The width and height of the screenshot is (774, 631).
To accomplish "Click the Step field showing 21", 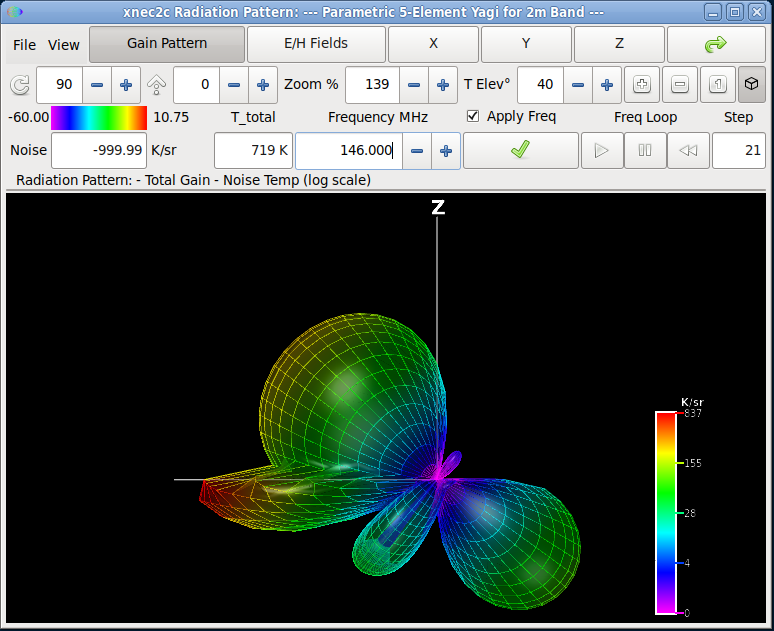I will click(739, 151).
